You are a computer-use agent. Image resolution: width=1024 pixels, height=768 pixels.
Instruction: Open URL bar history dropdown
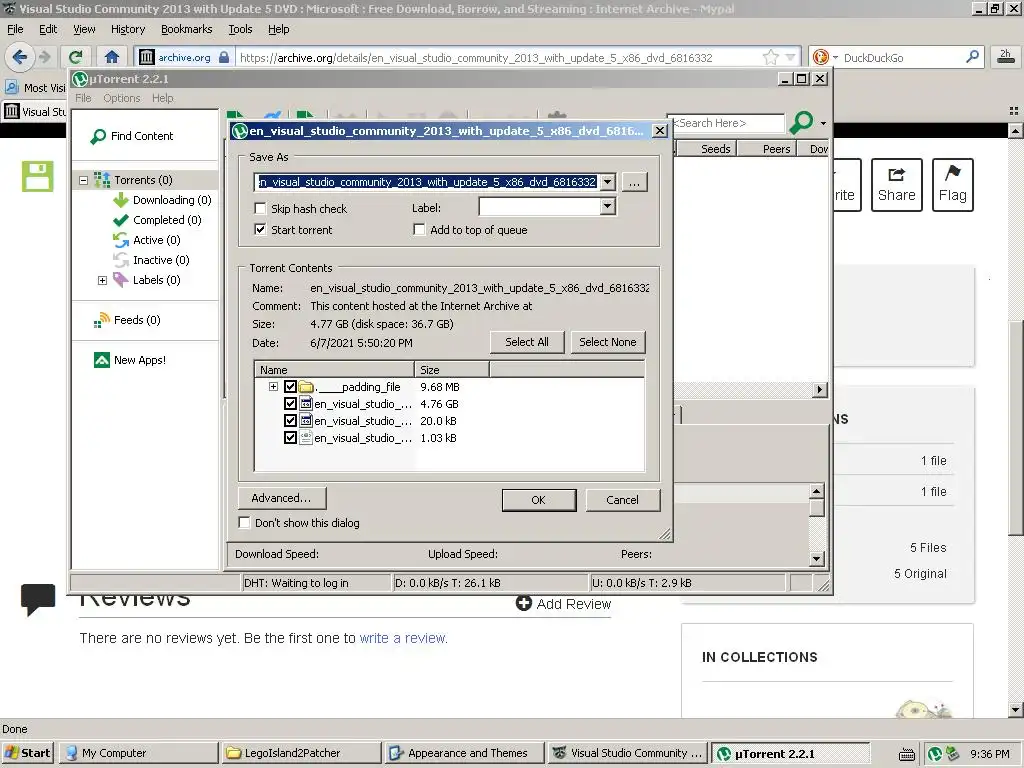791,57
